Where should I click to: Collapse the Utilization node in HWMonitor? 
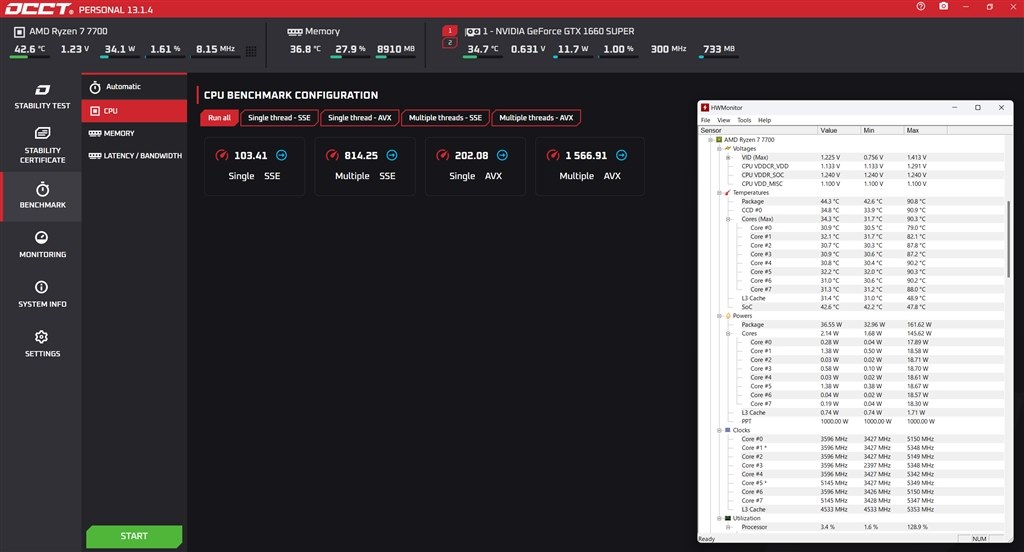tap(719, 518)
